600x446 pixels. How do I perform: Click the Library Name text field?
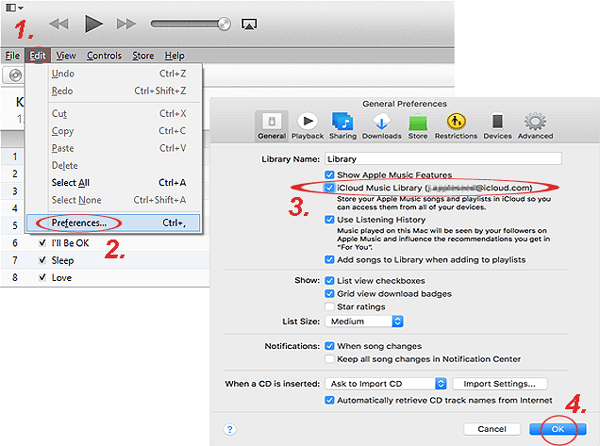pos(443,159)
